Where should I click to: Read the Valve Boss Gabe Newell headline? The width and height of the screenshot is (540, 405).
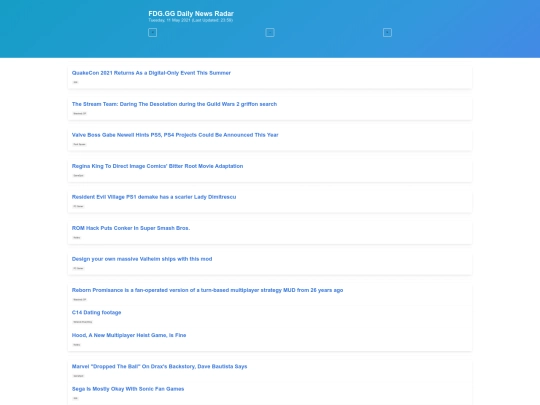click(x=175, y=135)
